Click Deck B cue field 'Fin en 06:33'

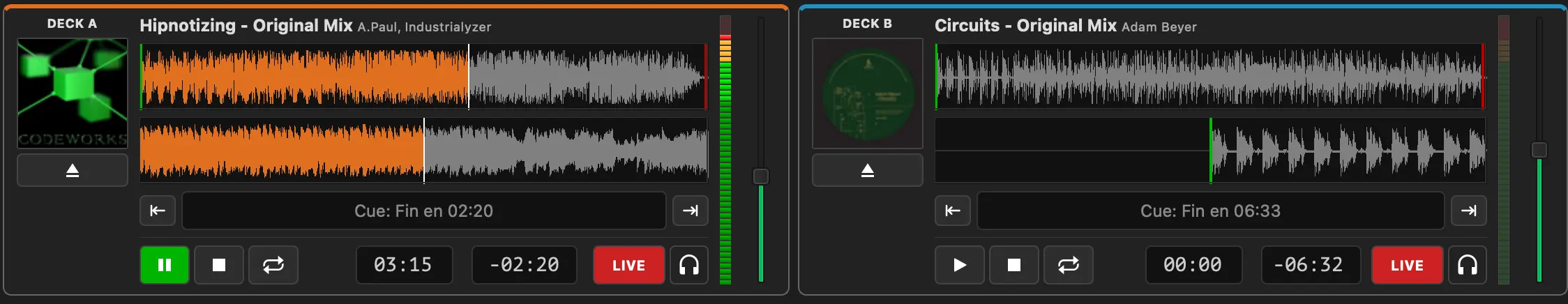tap(1210, 211)
